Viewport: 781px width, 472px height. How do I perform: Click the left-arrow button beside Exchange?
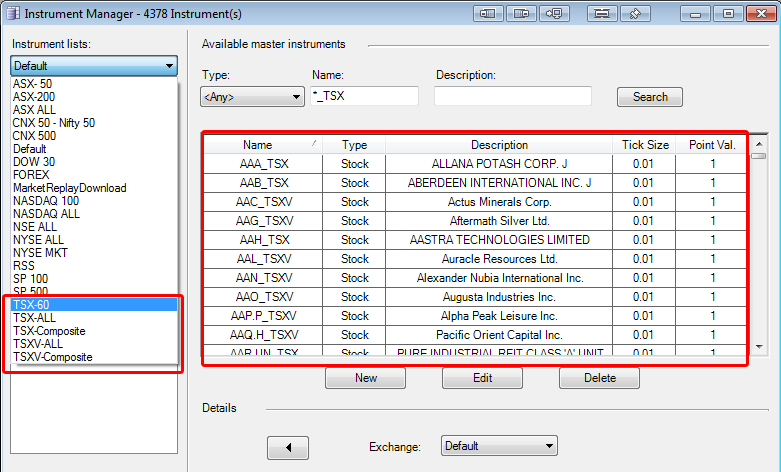288,448
